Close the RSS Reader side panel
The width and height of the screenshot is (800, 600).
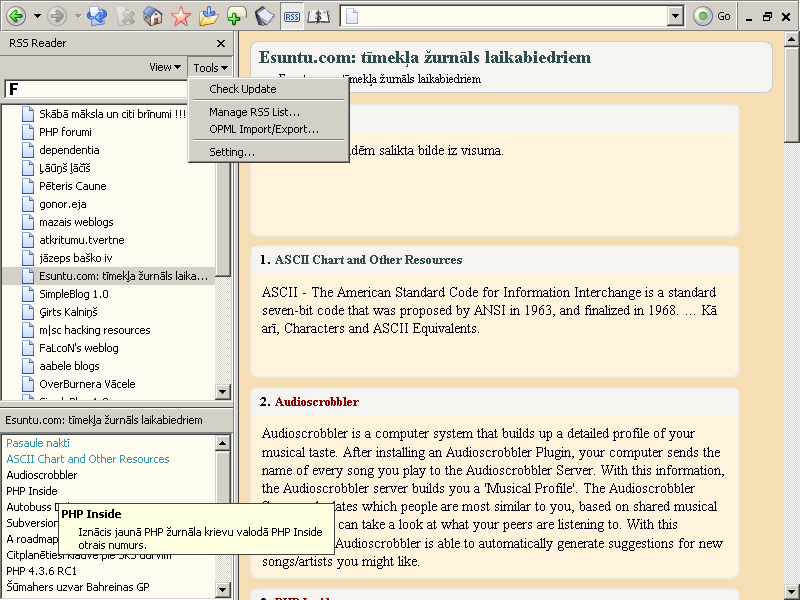coord(221,44)
